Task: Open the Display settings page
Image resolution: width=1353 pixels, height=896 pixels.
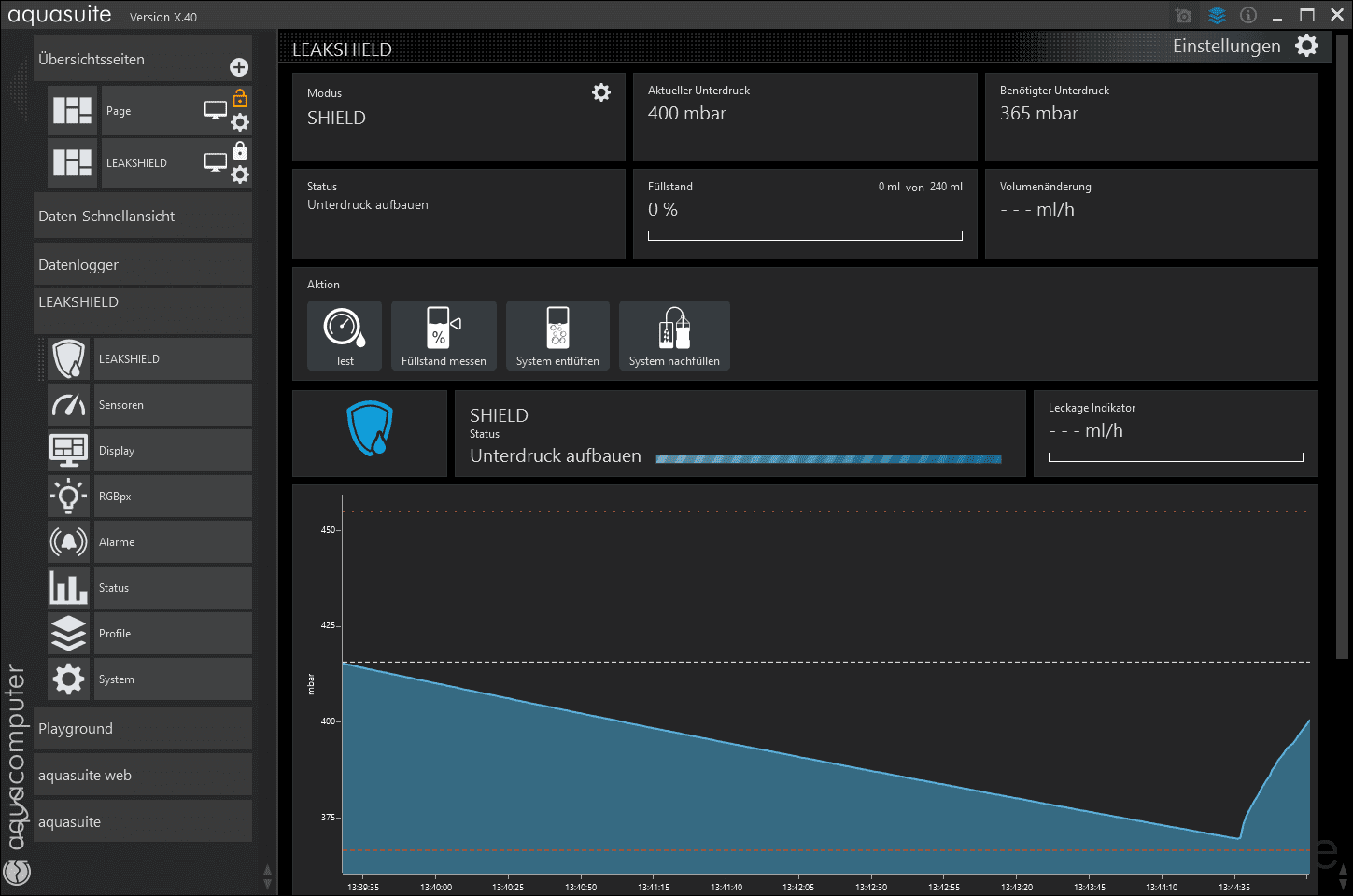Action: [69, 450]
